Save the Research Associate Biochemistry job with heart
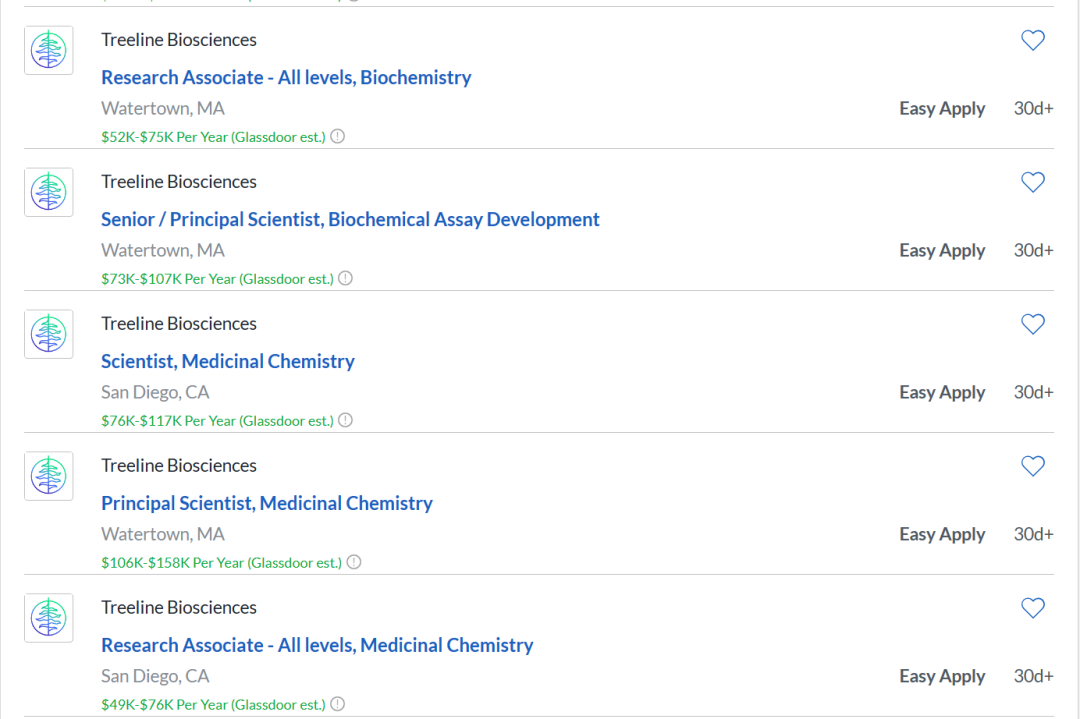 click(1032, 40)
